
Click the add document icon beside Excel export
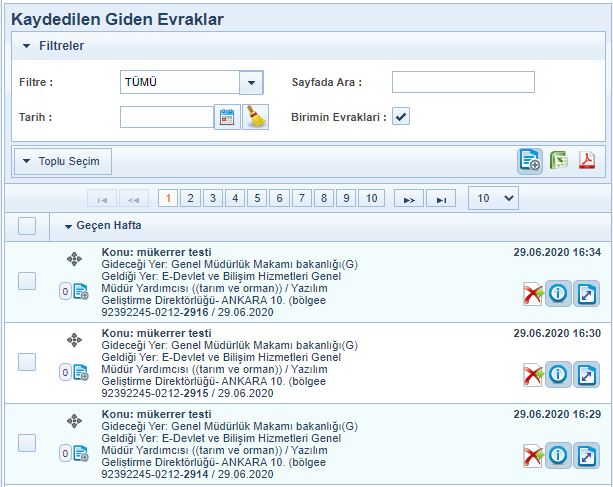click(529, 161)
